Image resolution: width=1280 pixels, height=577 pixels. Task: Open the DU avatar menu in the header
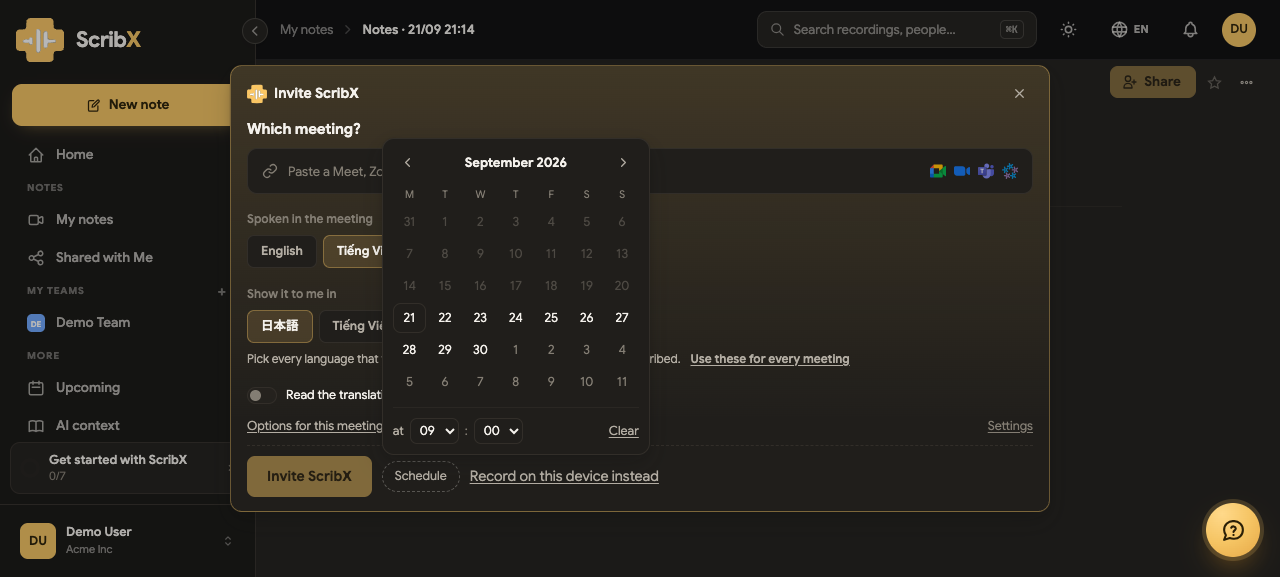click(1239, 29)
